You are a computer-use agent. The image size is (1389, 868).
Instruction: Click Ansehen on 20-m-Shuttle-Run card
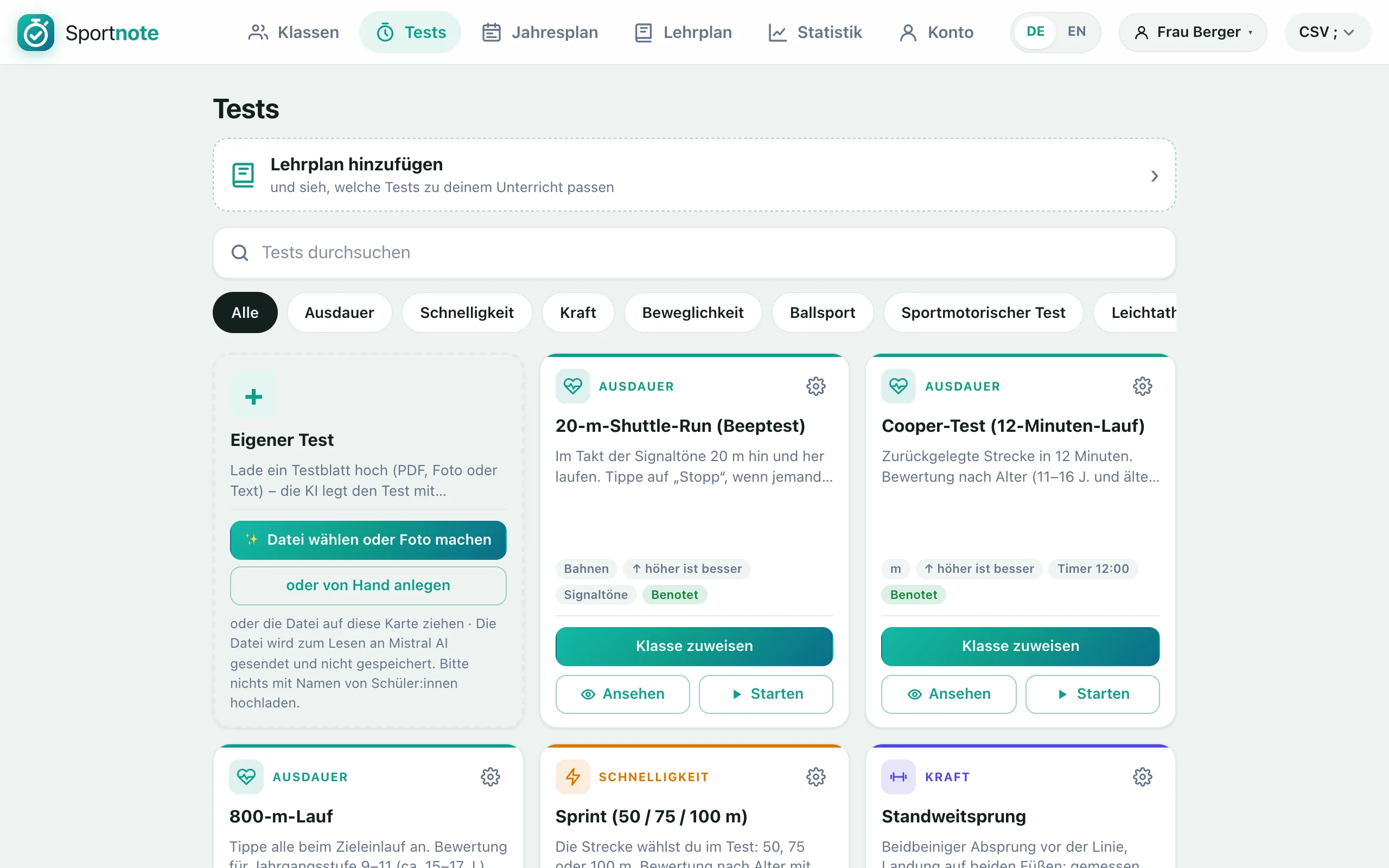623,694
